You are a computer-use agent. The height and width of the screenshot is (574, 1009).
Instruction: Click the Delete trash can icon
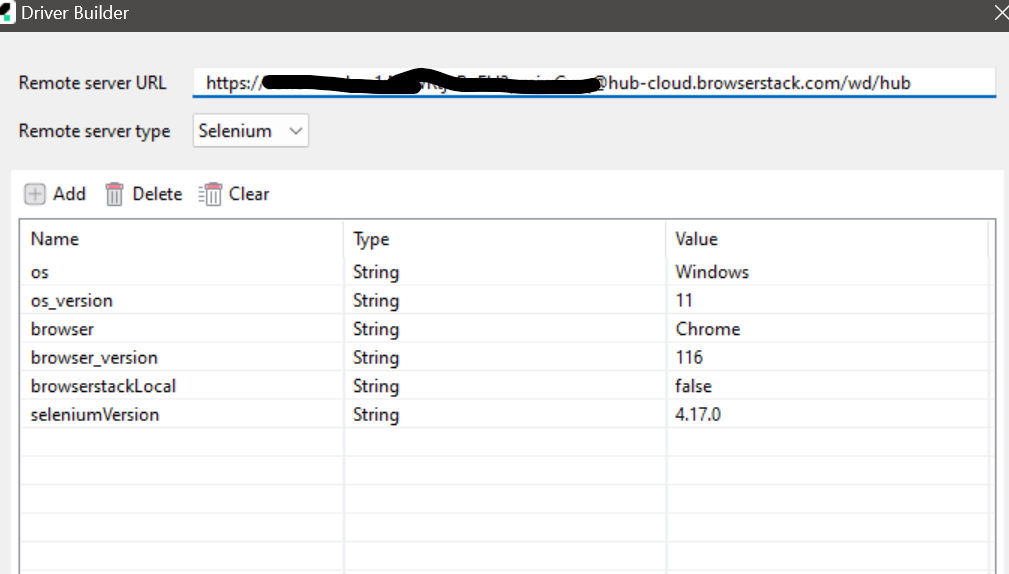tap(115, 194)
